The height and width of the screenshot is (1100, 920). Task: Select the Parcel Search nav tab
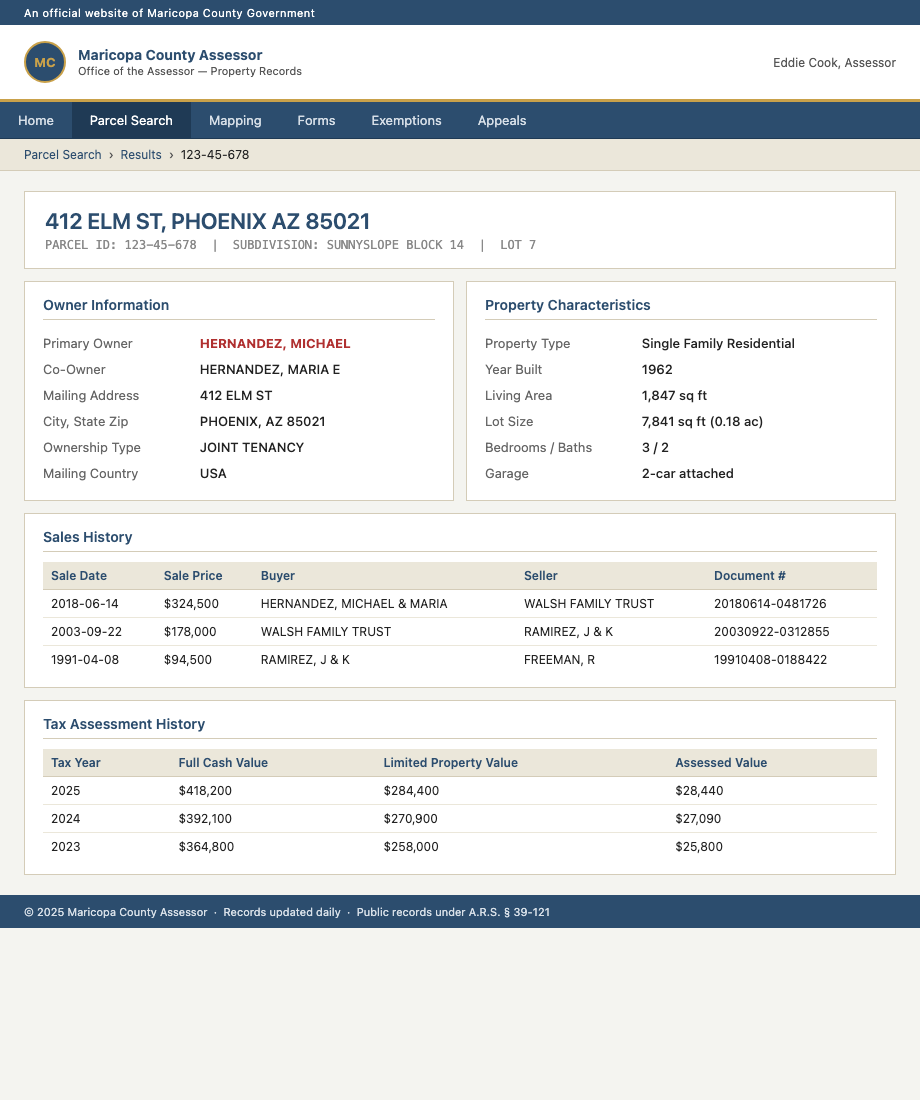[131, 120]
